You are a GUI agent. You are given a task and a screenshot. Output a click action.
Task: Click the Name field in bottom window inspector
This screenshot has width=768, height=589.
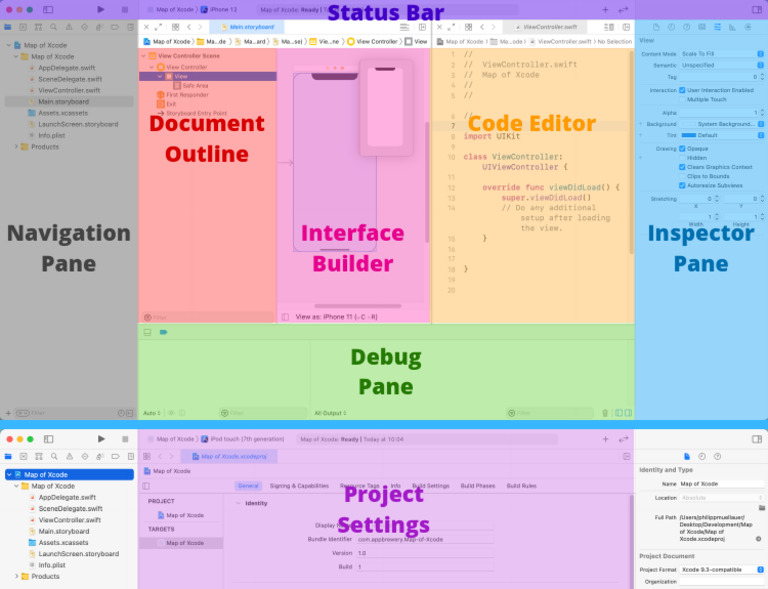tap(721, 483)
